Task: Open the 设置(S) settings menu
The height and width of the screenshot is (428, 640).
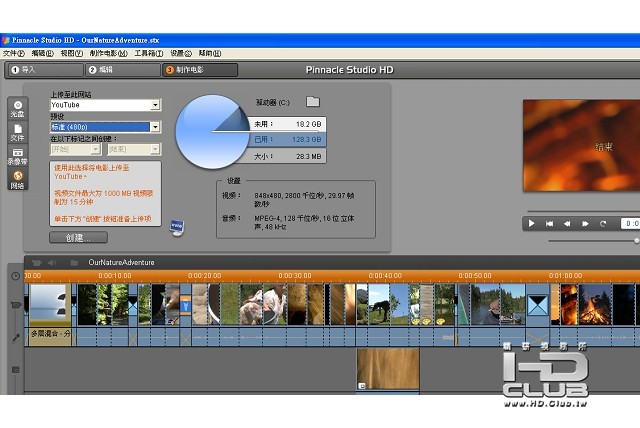Action: (x=181, y=53)
